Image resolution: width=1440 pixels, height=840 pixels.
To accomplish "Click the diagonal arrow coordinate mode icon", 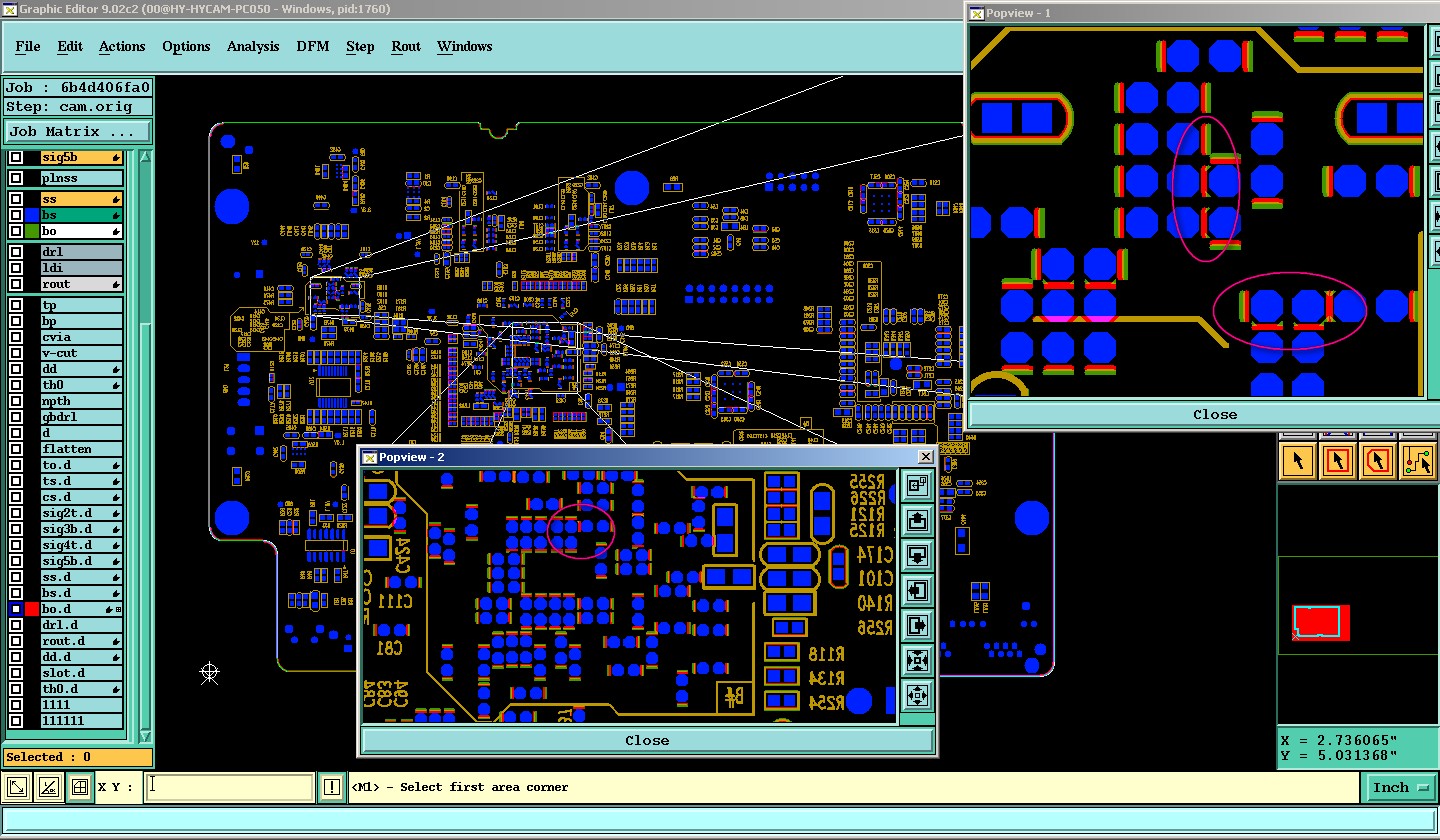I will [x=17, y=788].
